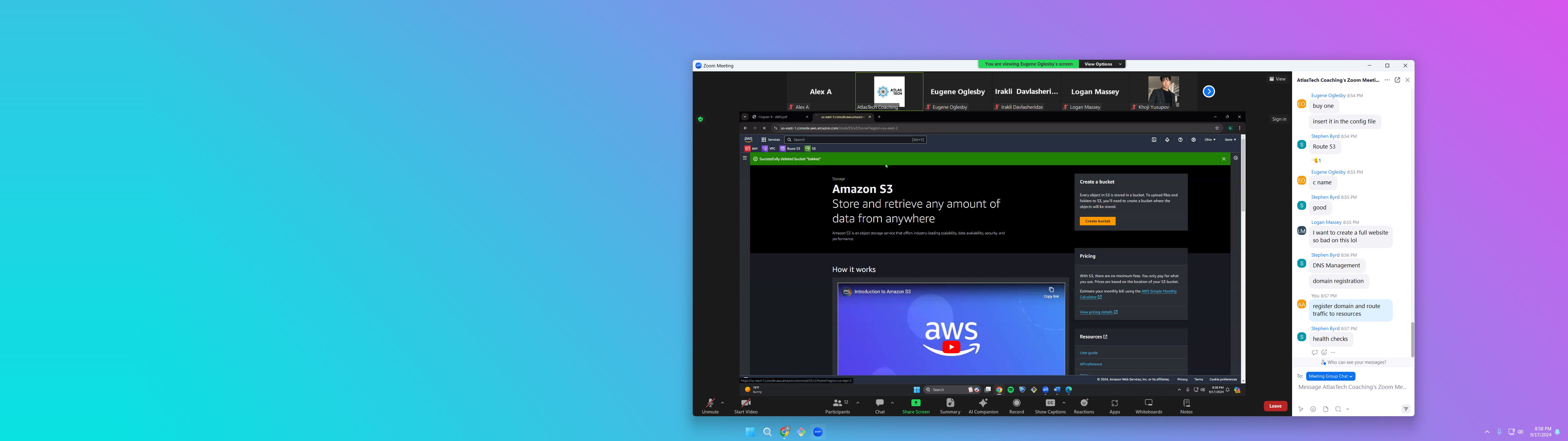The image size is (1568, 441).
Task: Open the Notes icon
Action: [1186, 403]
